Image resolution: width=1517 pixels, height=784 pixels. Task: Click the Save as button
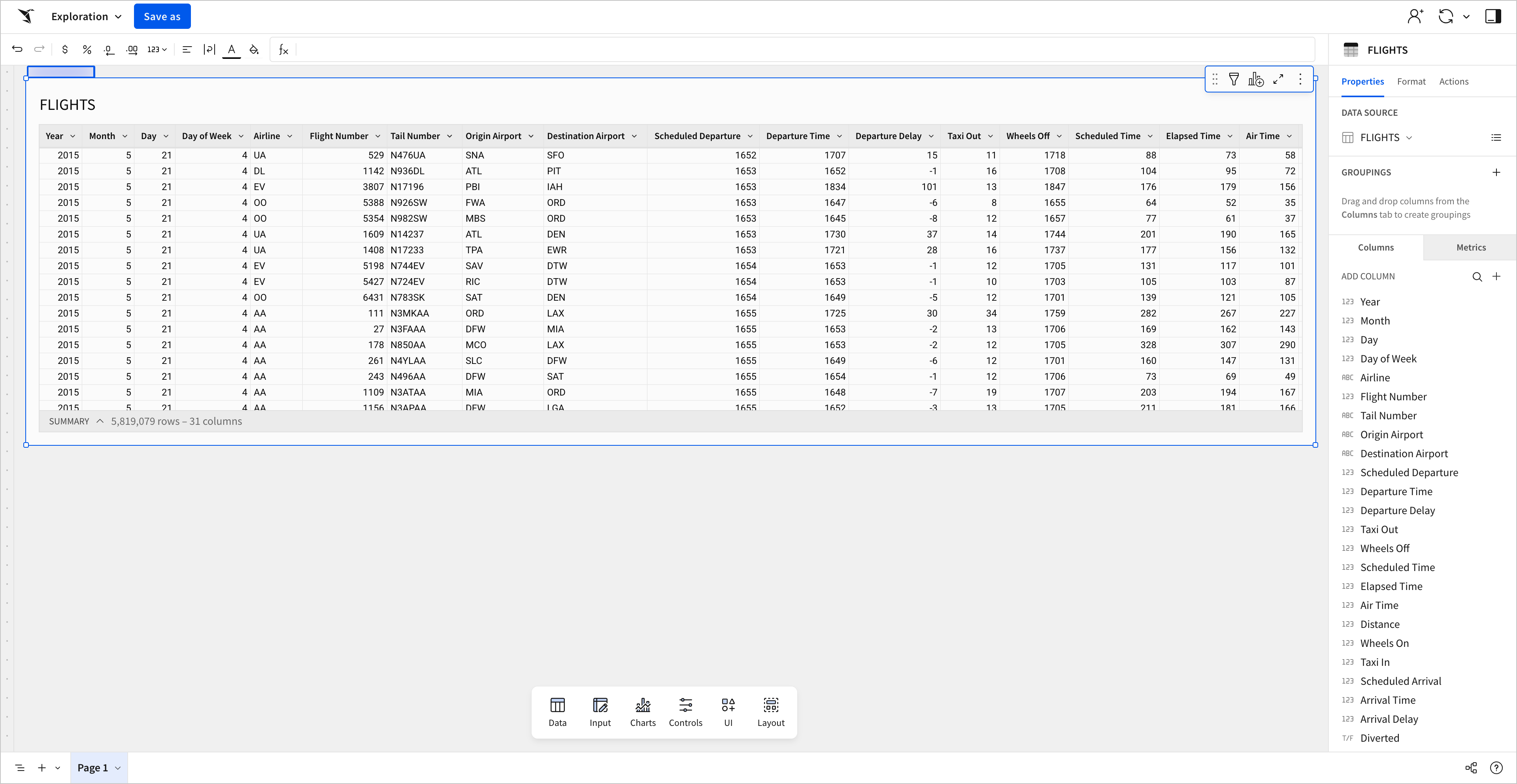click(x=162, y=17)
